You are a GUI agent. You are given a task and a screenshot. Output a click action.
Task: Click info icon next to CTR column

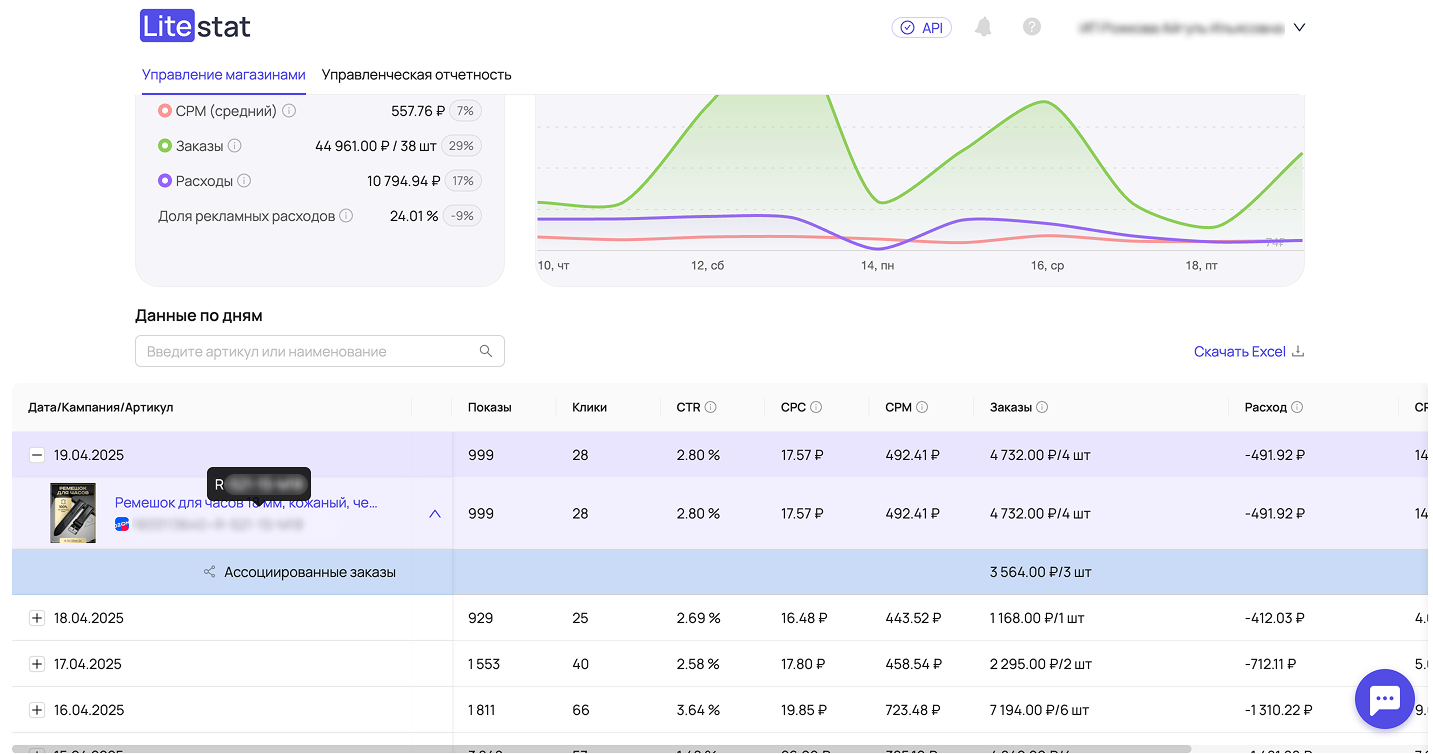711,407
